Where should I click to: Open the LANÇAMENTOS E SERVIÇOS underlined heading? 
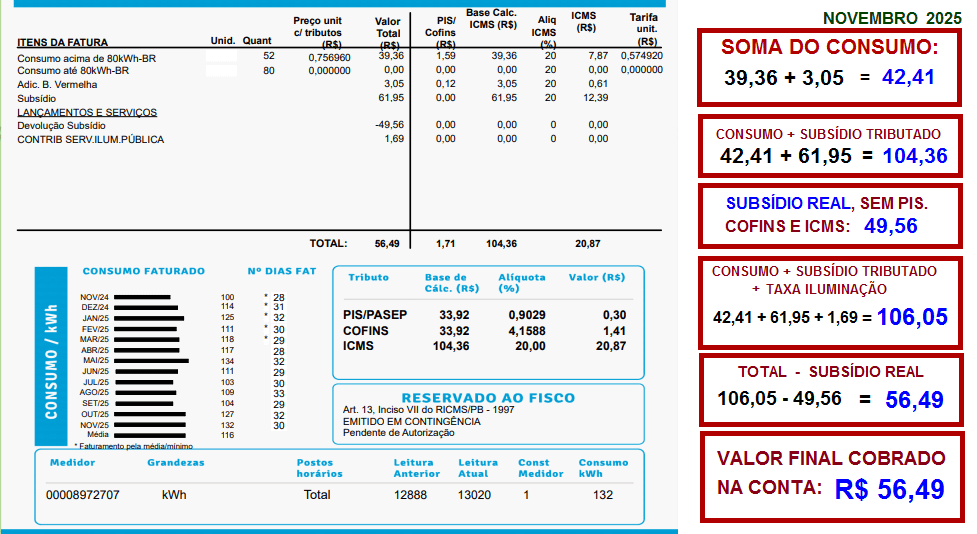(87, 113)
